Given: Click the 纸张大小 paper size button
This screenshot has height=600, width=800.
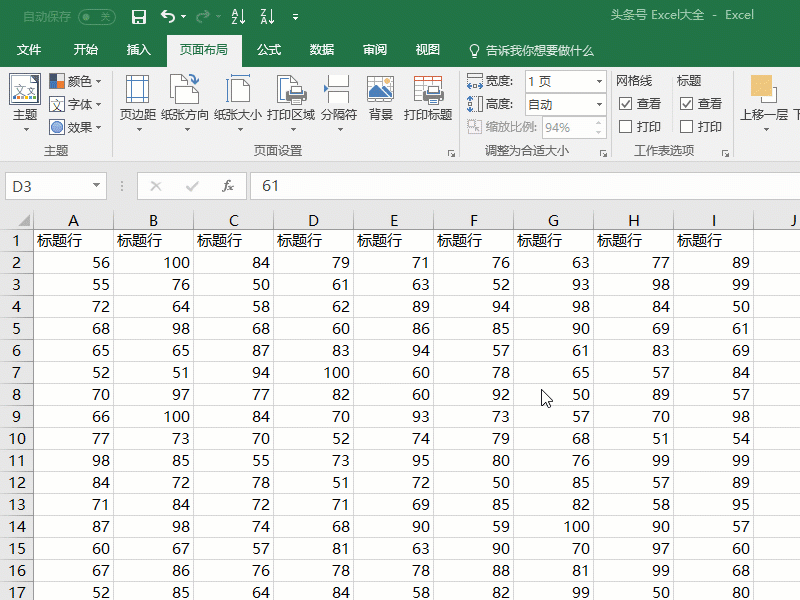Looking at the screenshot, I should coord(238,104).
